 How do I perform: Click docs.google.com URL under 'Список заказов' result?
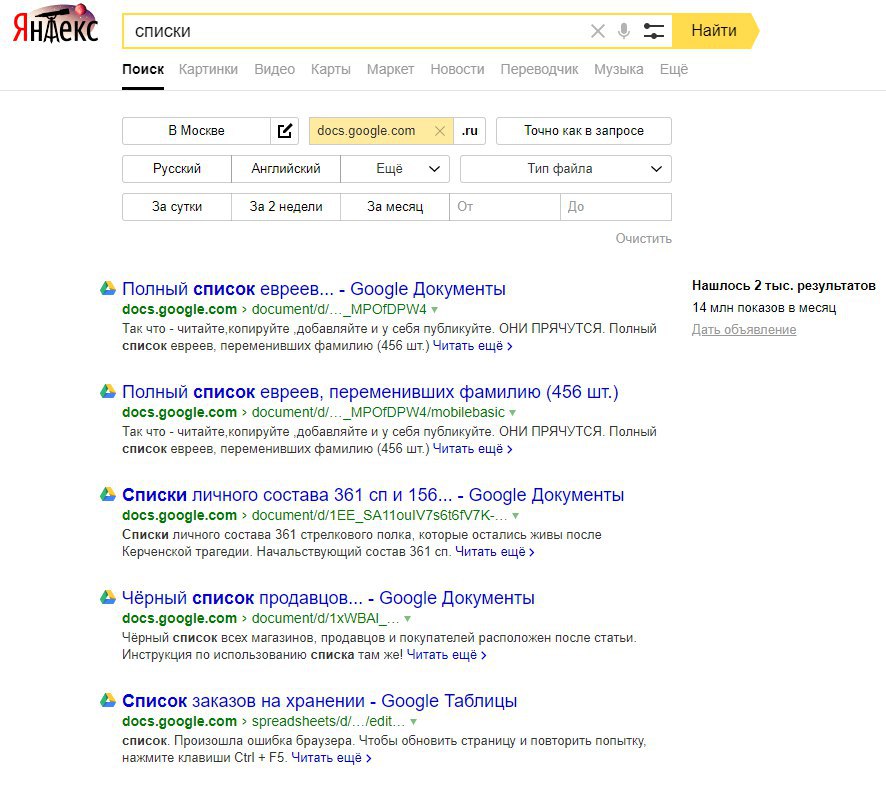coord(179,721)
